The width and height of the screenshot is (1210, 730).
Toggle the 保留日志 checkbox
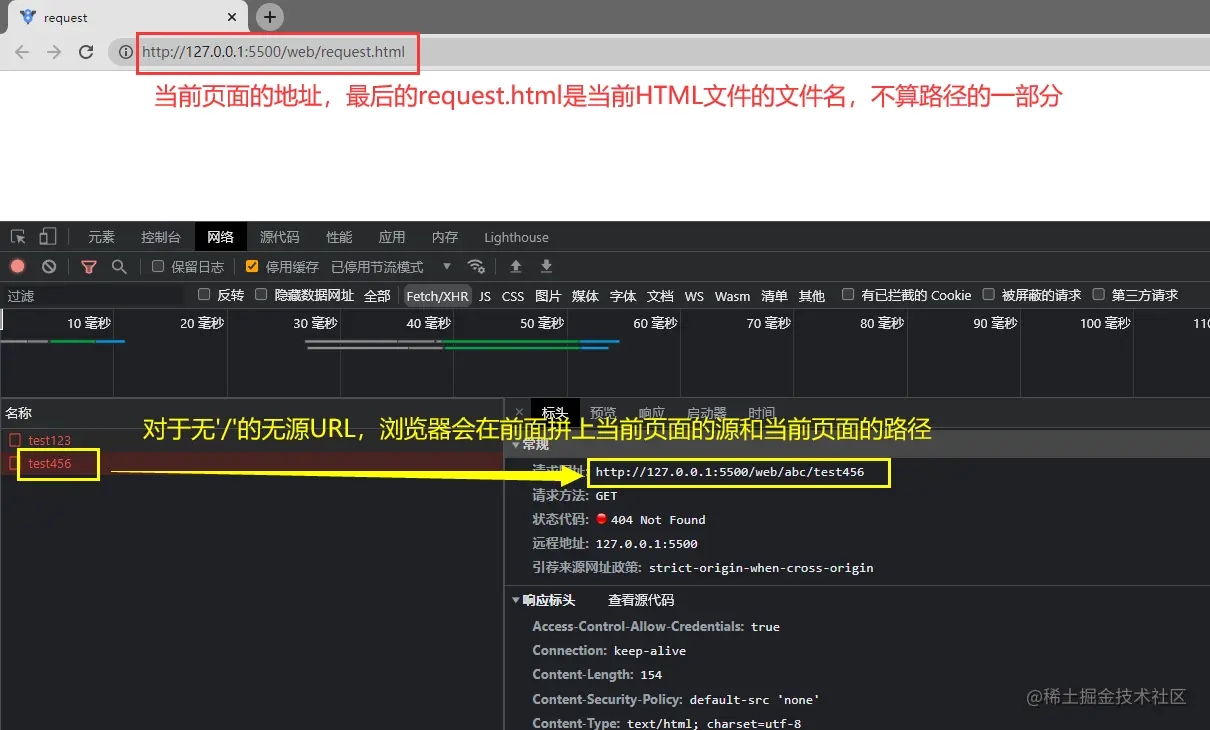158,266
